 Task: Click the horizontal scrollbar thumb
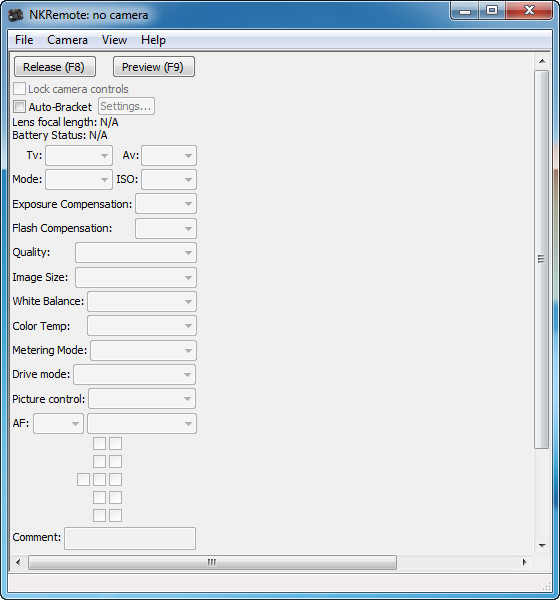(212, 562)
